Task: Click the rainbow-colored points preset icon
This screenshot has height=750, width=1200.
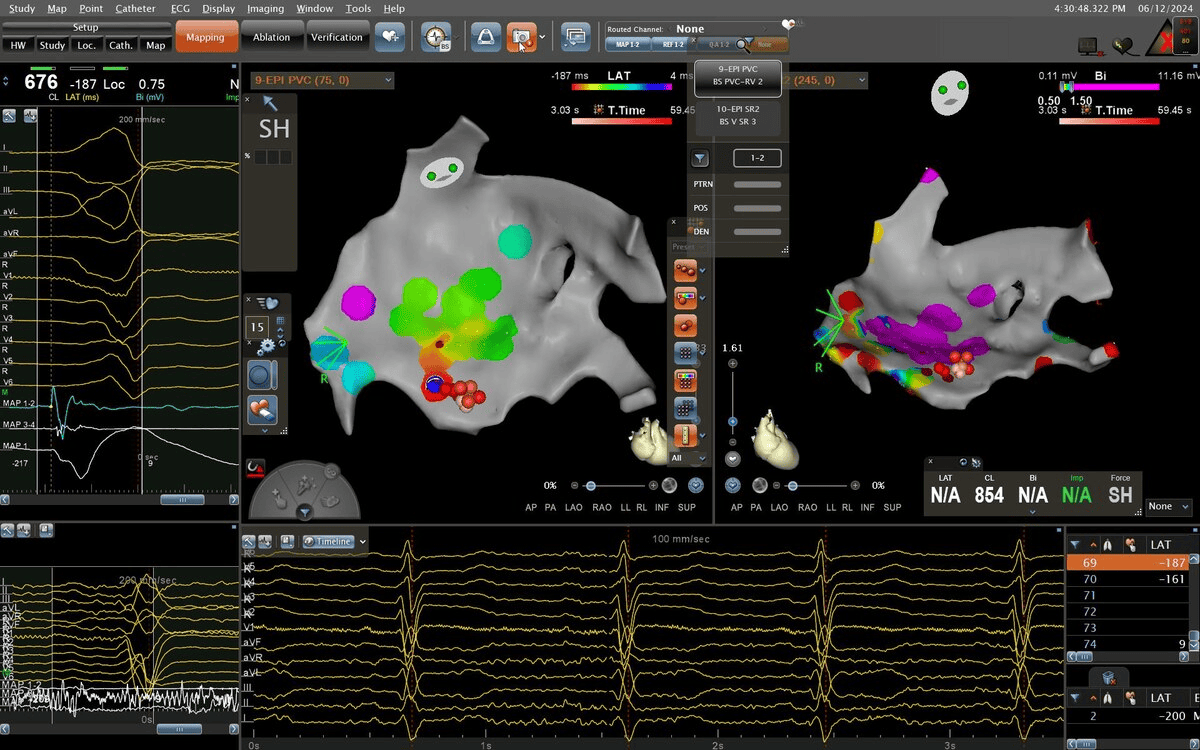Action: [686, 297]
